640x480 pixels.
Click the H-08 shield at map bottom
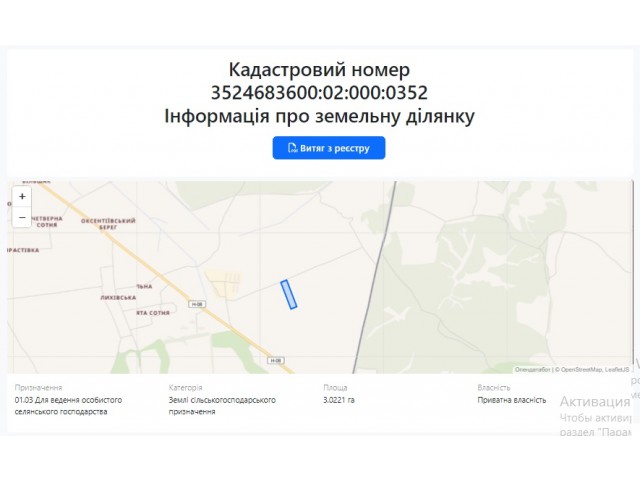[x=276, y=360]
